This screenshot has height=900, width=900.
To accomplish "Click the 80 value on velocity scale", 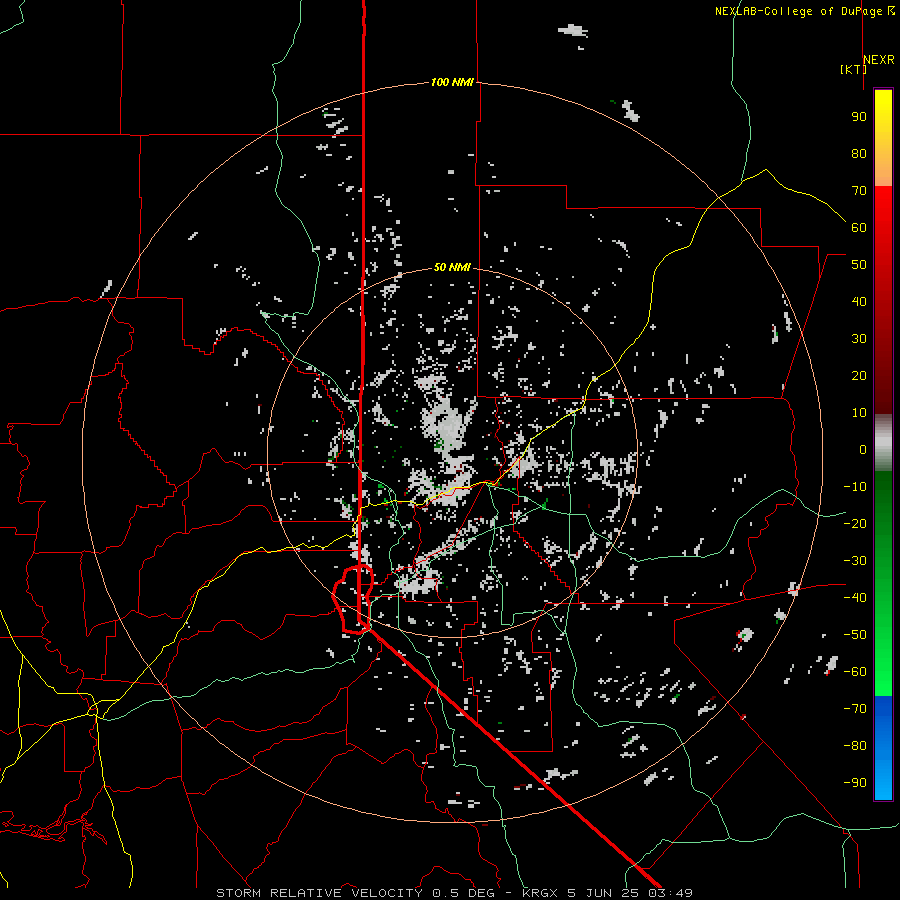I will click(859, 154).
